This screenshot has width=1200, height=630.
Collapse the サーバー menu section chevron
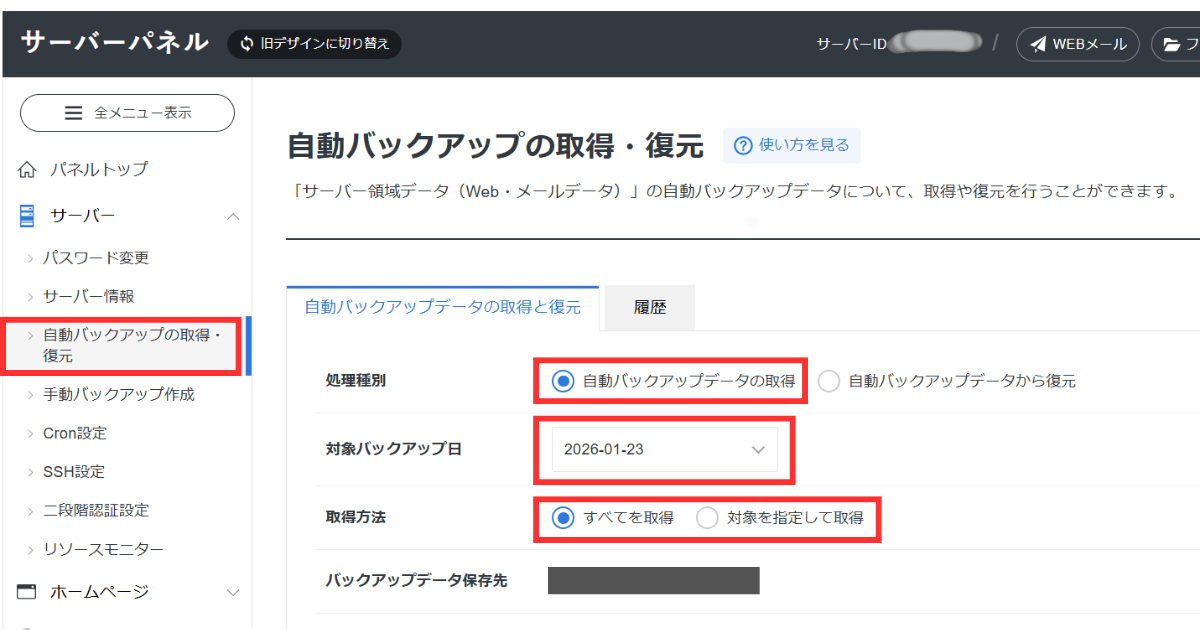233,216
